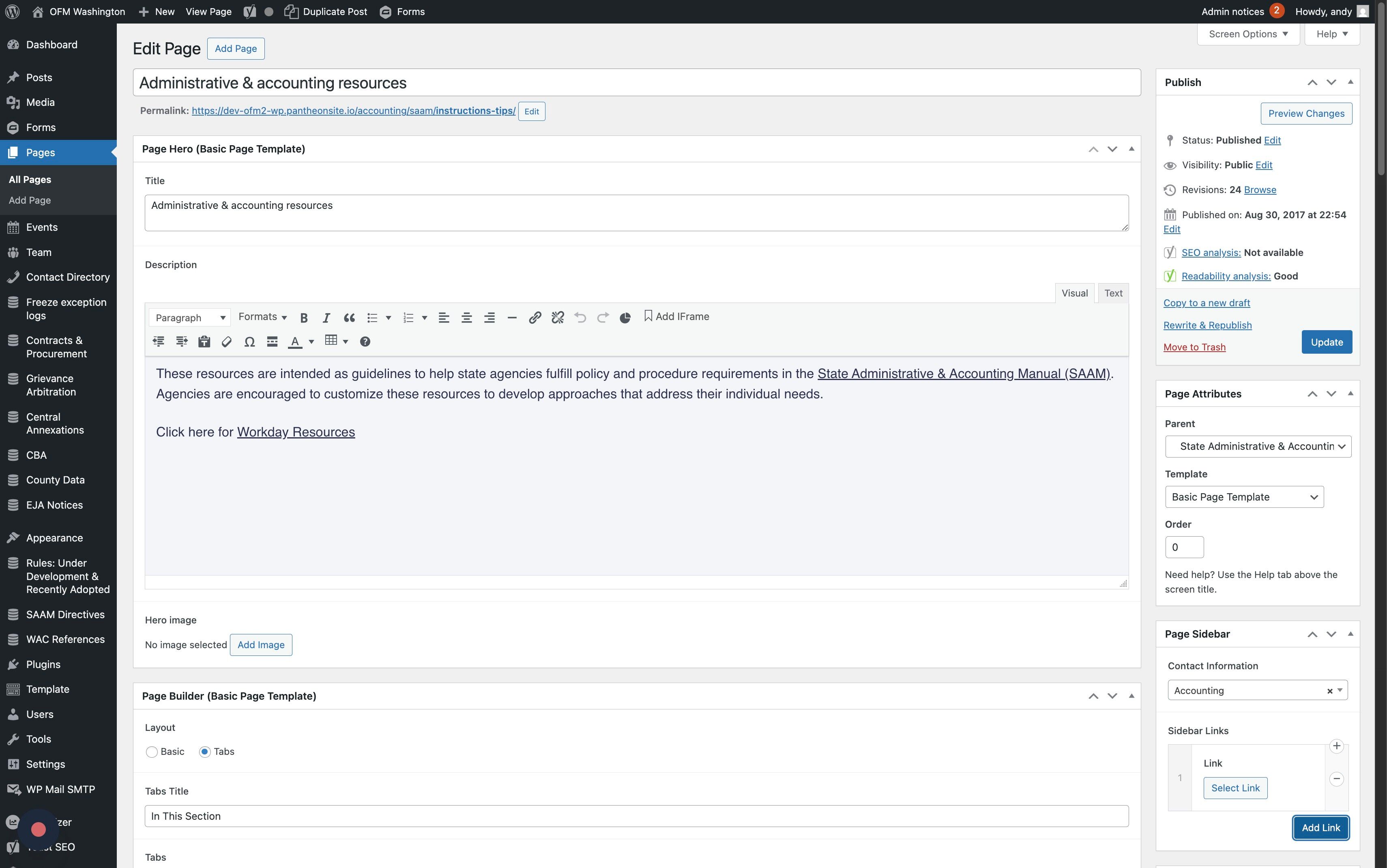Select the Basic layout radio button

[152, 752]
